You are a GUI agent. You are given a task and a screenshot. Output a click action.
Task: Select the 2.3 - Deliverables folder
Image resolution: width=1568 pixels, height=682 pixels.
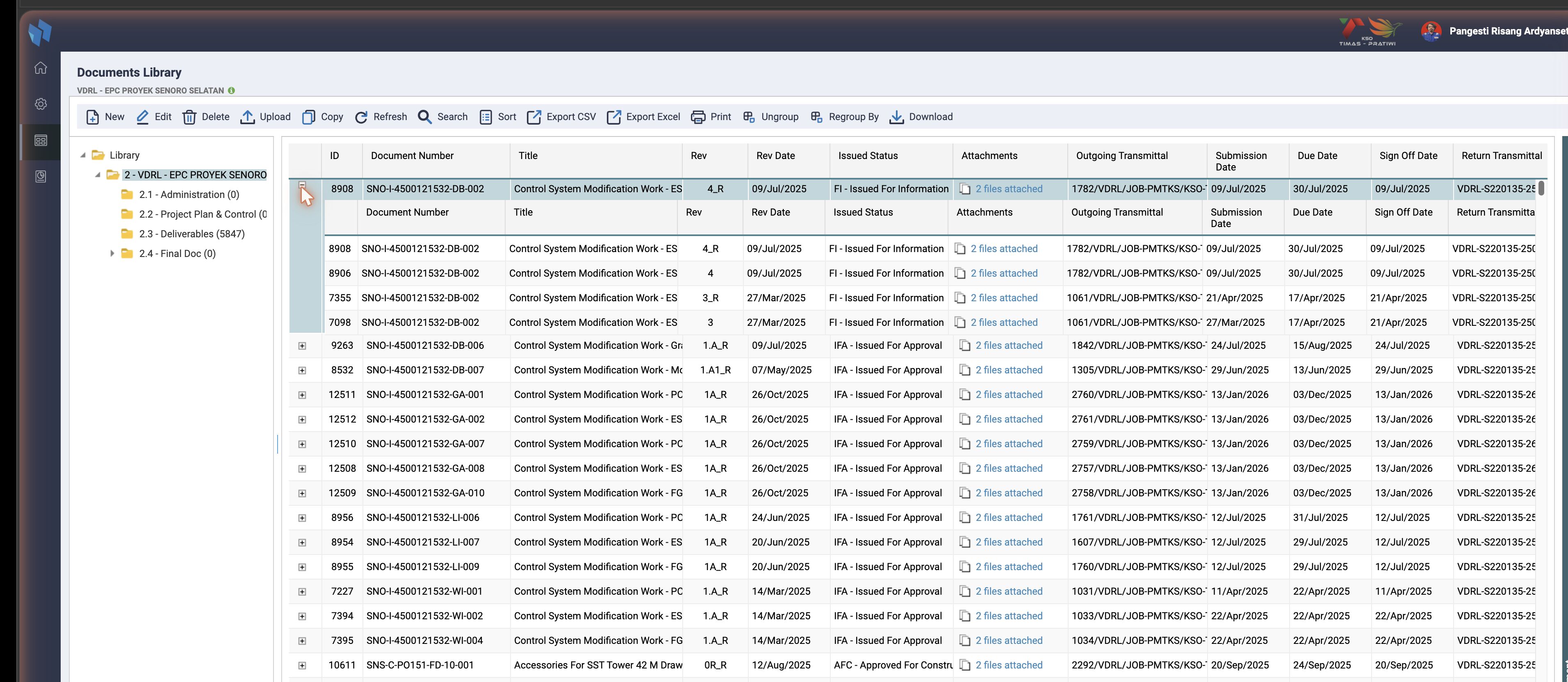coord(192,234)
